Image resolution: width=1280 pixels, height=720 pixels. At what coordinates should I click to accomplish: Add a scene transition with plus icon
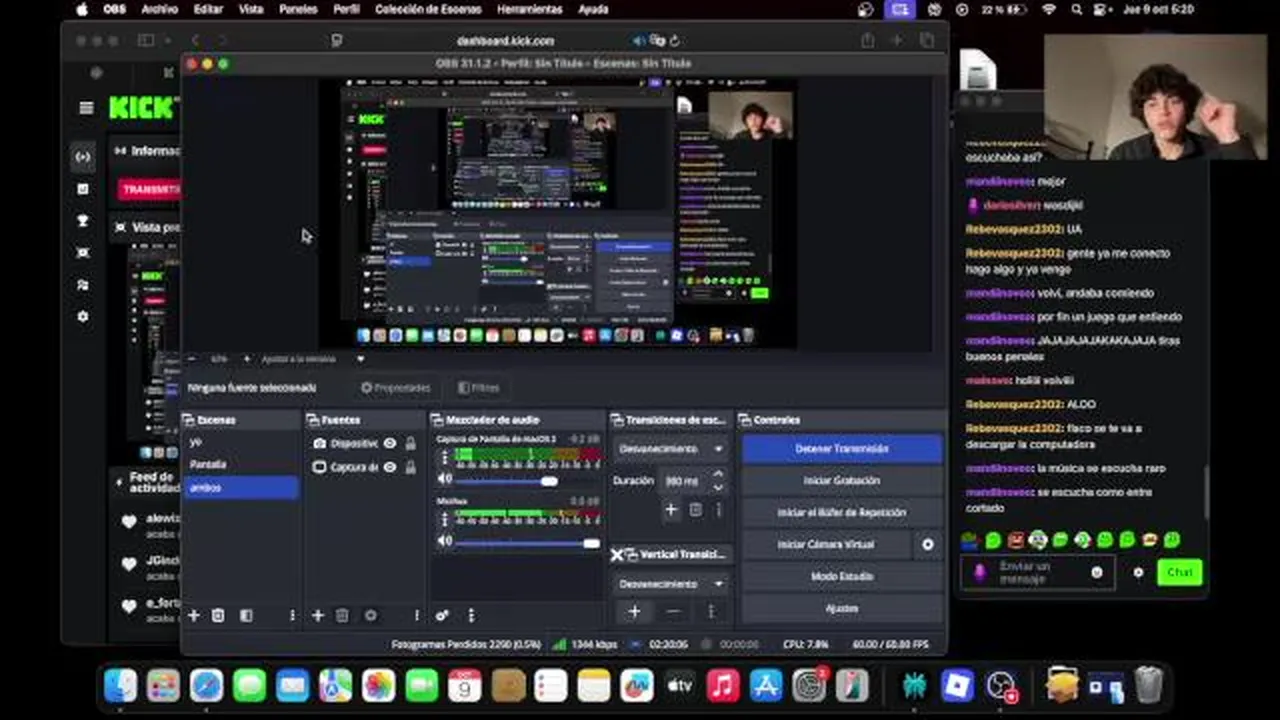click(x=671, y=510)
